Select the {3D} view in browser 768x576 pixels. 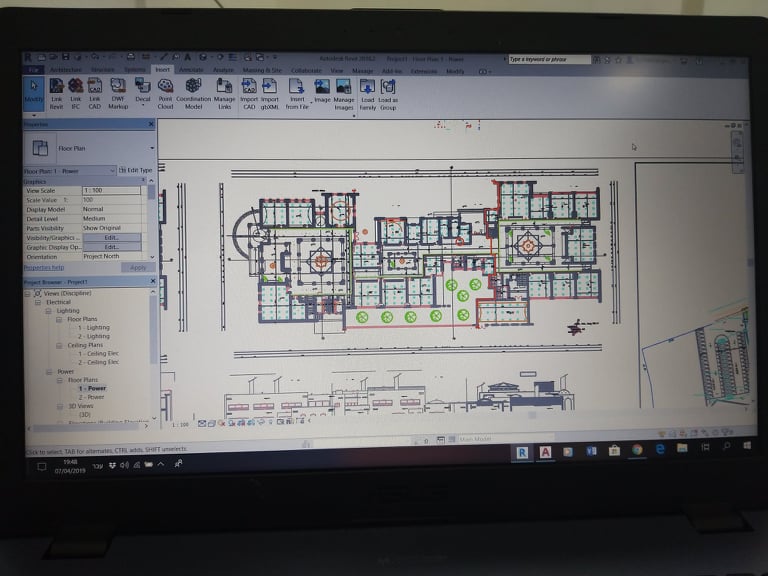point(84,415)
